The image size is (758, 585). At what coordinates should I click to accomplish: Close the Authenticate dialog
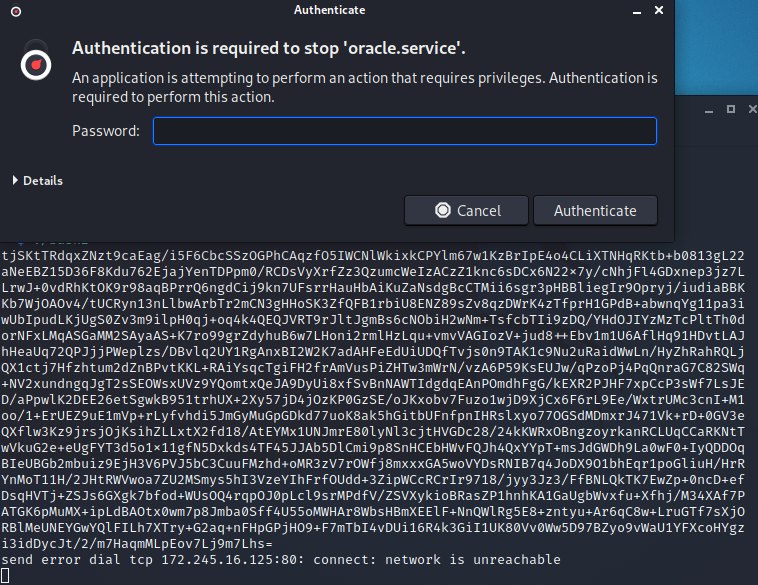(x=658, y=10)
